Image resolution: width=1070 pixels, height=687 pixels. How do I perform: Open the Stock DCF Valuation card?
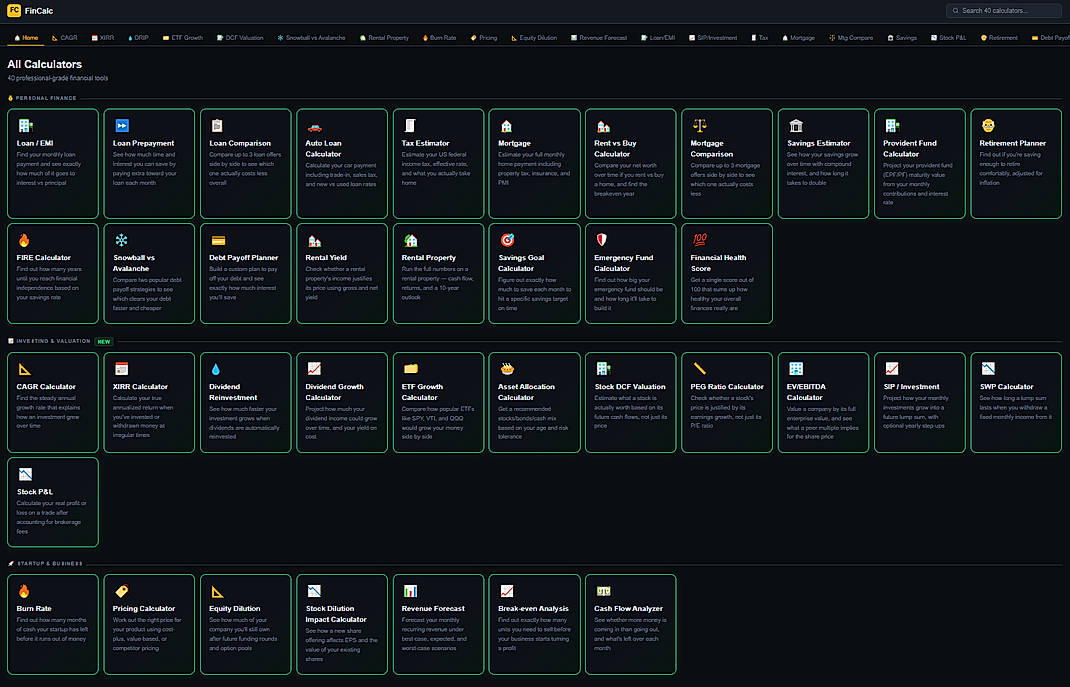click(x=631, y=403)
